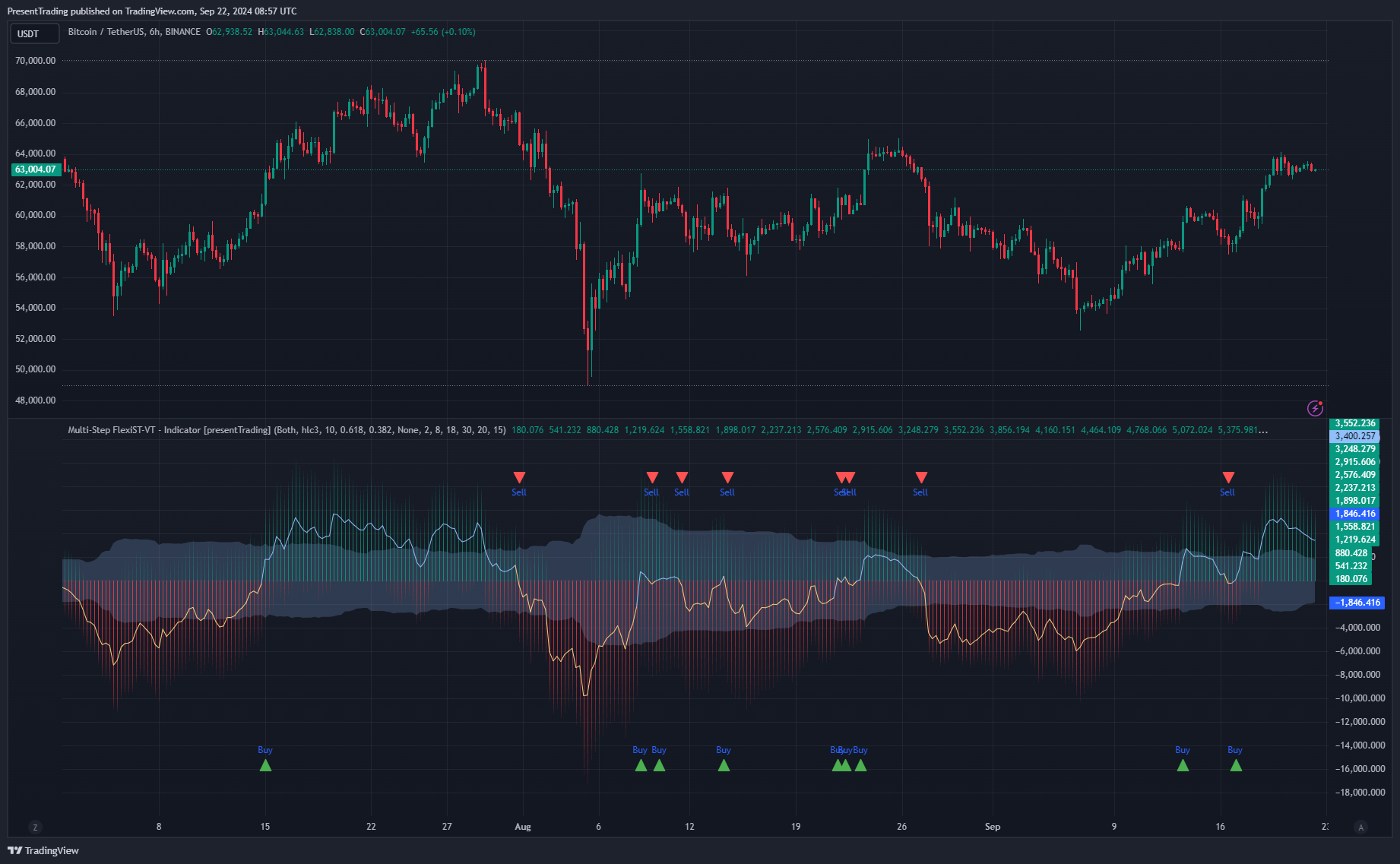Click the open value O62,938.52 in legend
Image resolution: width=1400 pixels, height=864 pixels.
coord(230,32)
